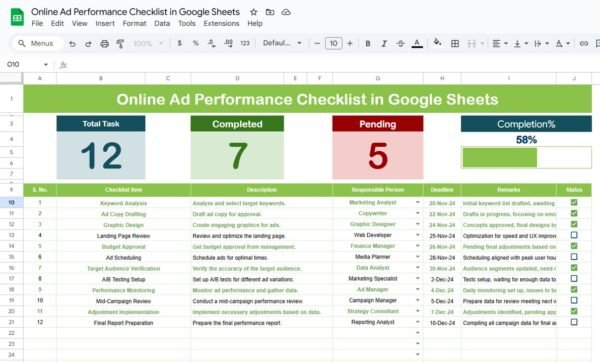This screenshot has height=363, width=600.
Task: Open the vertical align options
Action: 520,44
